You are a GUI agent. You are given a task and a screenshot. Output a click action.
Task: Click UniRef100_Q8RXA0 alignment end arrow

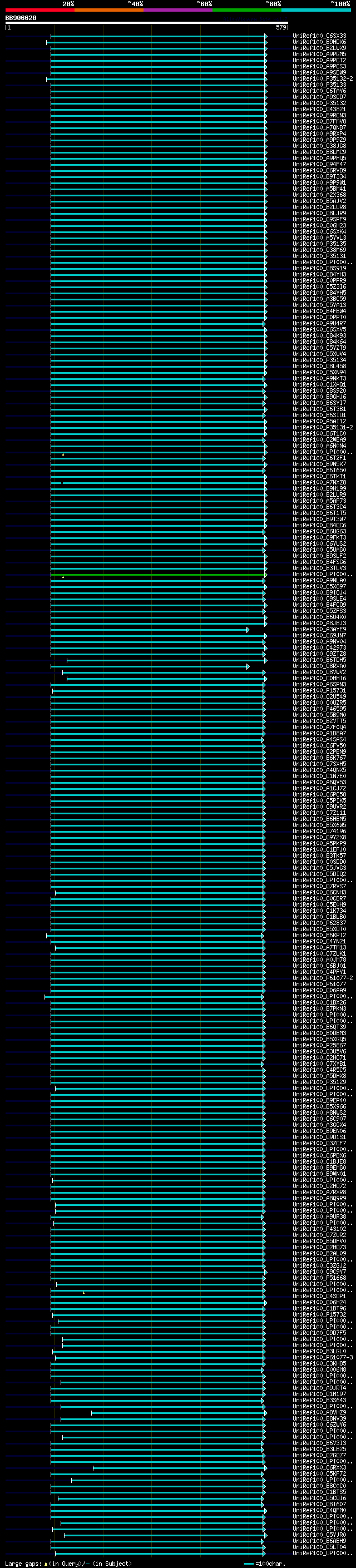pos(248,666)
